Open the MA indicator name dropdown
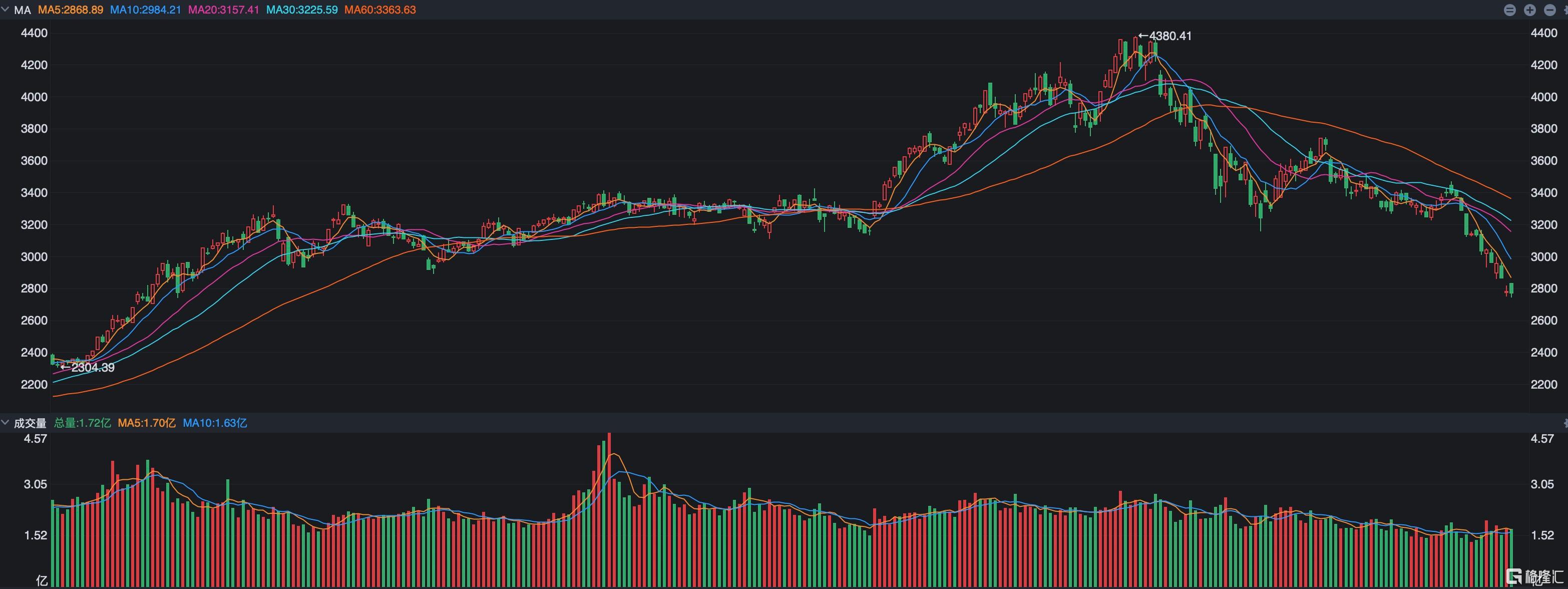 (x=23, y=11)
